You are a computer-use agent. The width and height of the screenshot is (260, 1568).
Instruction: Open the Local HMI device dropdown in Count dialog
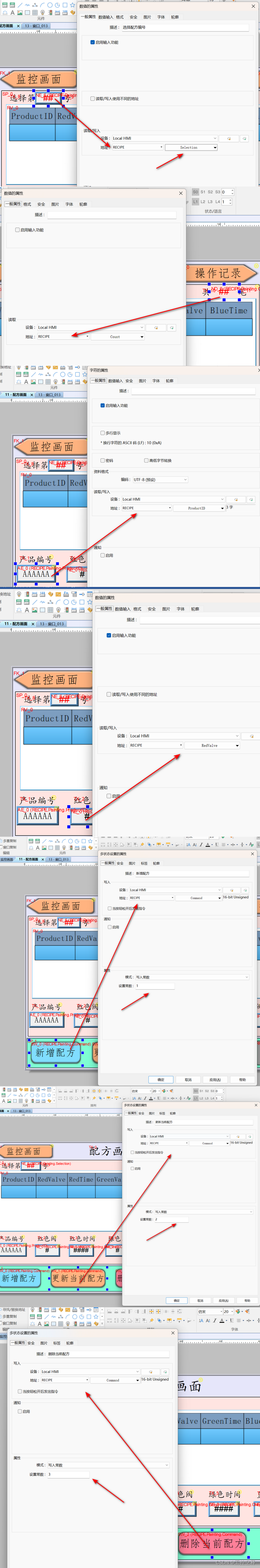91,327
